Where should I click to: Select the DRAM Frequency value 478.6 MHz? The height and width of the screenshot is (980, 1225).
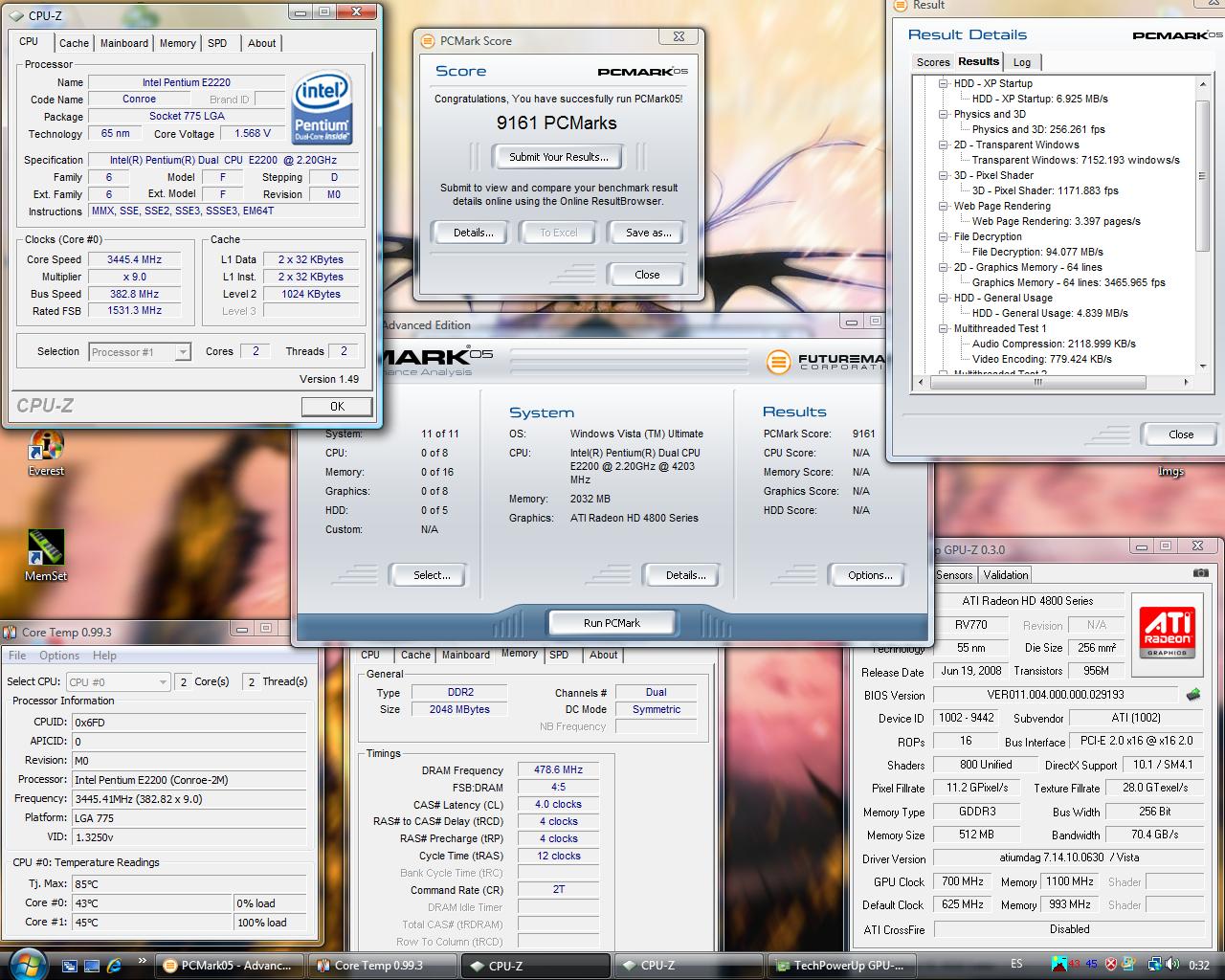559,770
